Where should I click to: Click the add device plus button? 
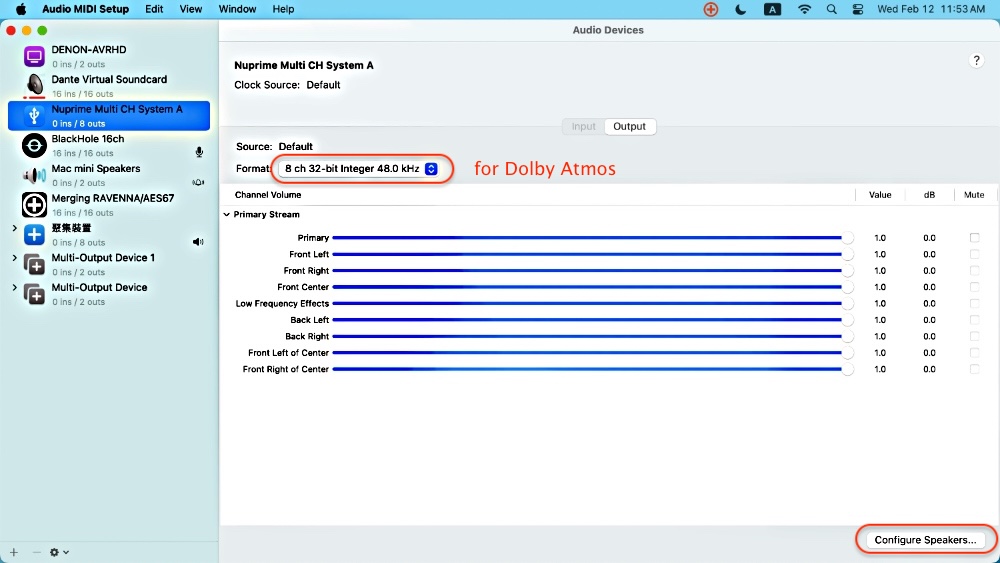(x=14, y=552)
